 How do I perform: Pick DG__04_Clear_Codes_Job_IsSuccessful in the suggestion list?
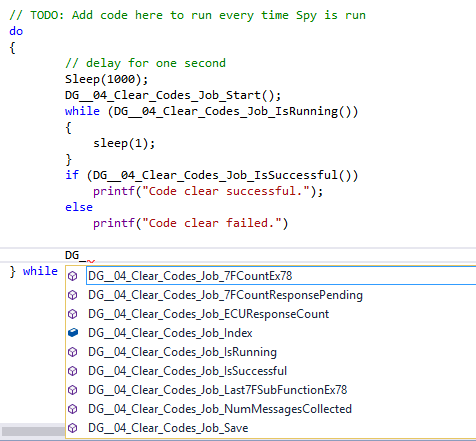pos(187,371)
